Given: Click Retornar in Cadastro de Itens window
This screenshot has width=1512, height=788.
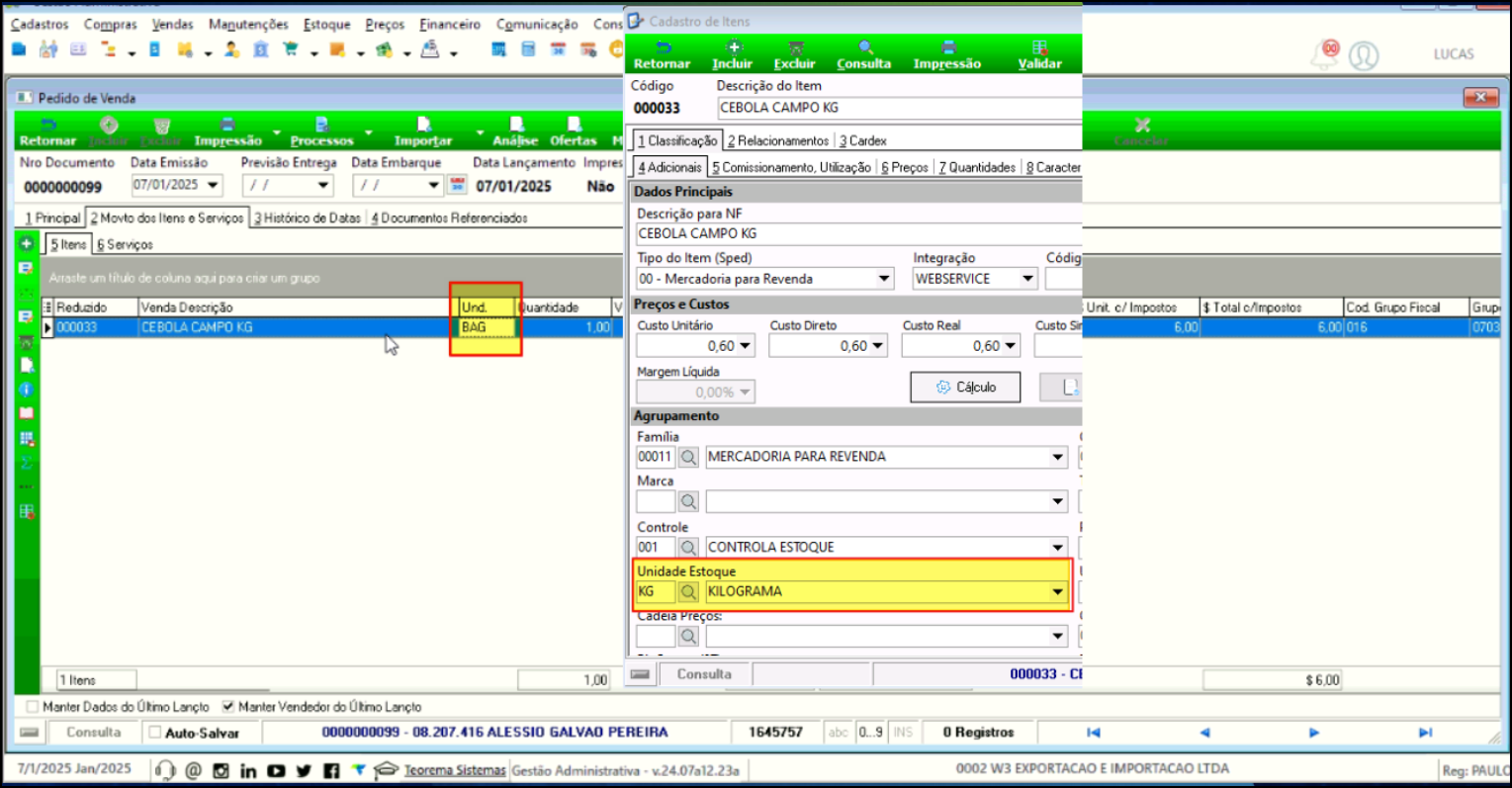Looking at the screenshot, I should pos(662,55).
